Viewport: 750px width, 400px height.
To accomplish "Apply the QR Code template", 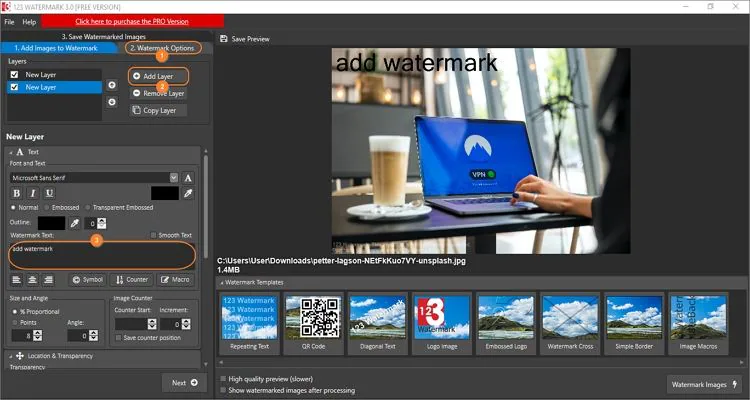I will click(x=313, y=323).
